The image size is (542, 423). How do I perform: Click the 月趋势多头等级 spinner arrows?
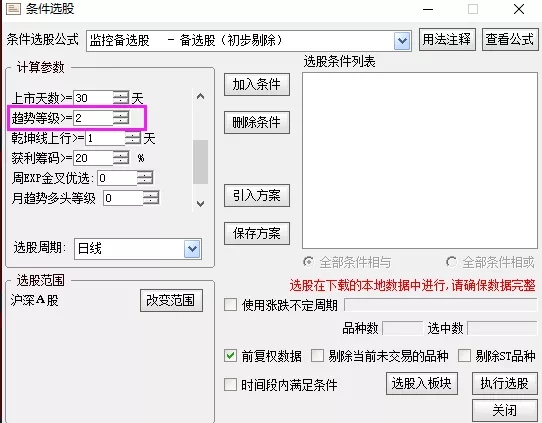click(x=151, y=198)
